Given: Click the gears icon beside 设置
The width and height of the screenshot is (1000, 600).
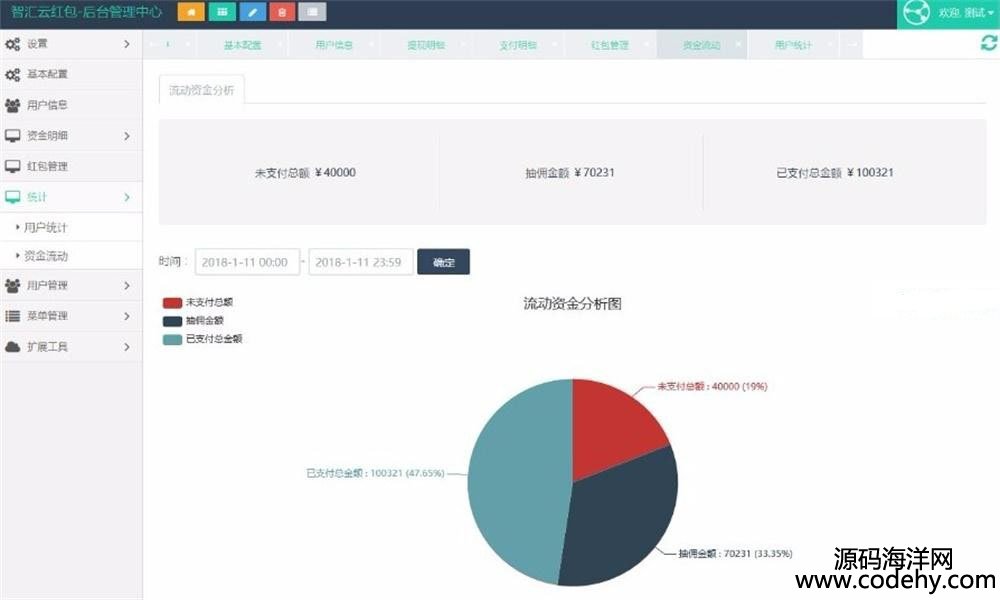Looking at the screenshot, I should tap(13, 44).
